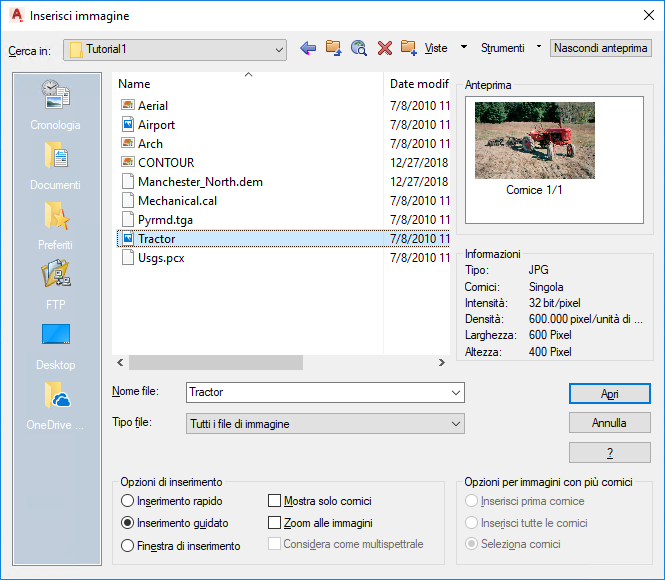Click the Nascondi anteprima button

click(601, 48)
